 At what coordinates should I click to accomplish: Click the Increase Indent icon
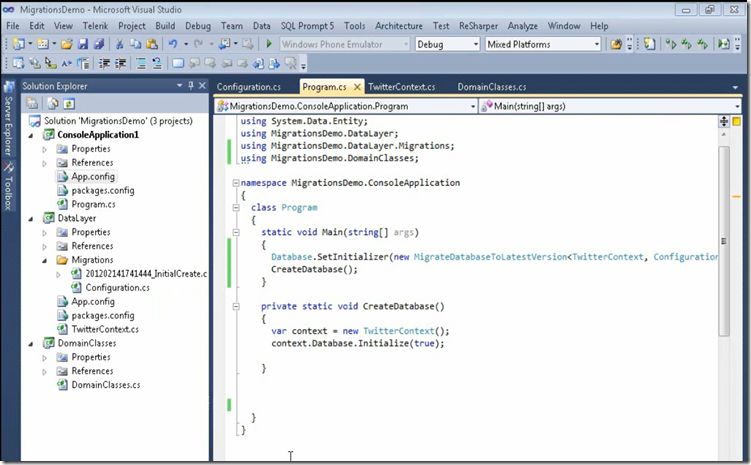coord(120,63)
